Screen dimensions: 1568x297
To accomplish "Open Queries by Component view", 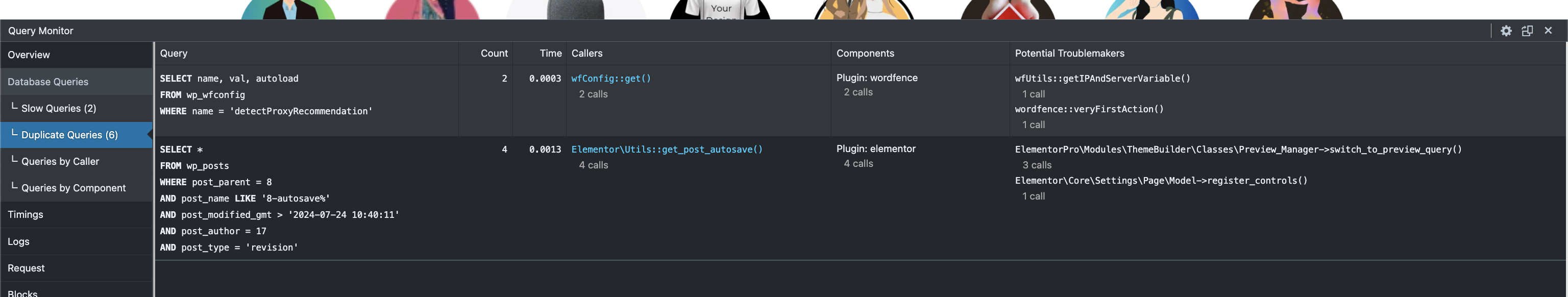I will [73, 188].
